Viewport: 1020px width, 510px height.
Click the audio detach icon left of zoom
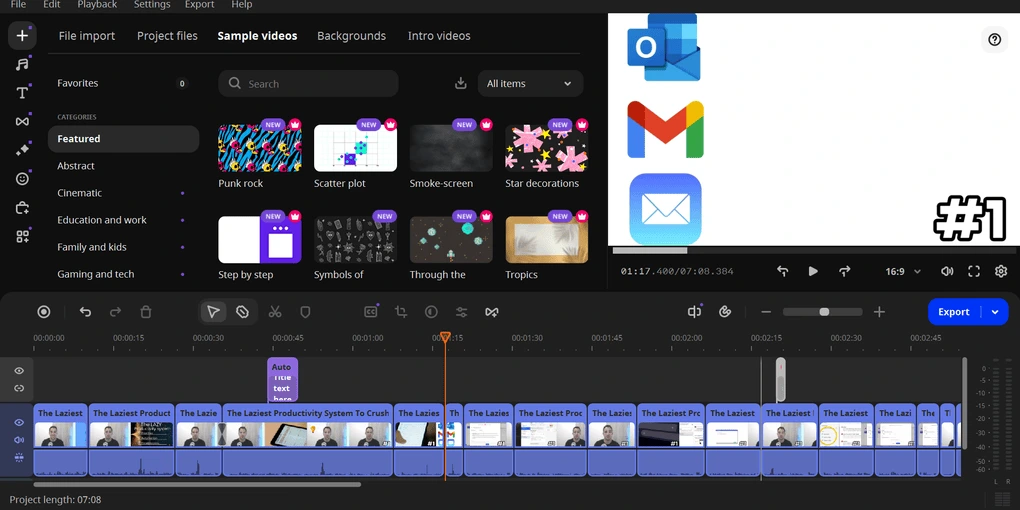click(694, 312)
